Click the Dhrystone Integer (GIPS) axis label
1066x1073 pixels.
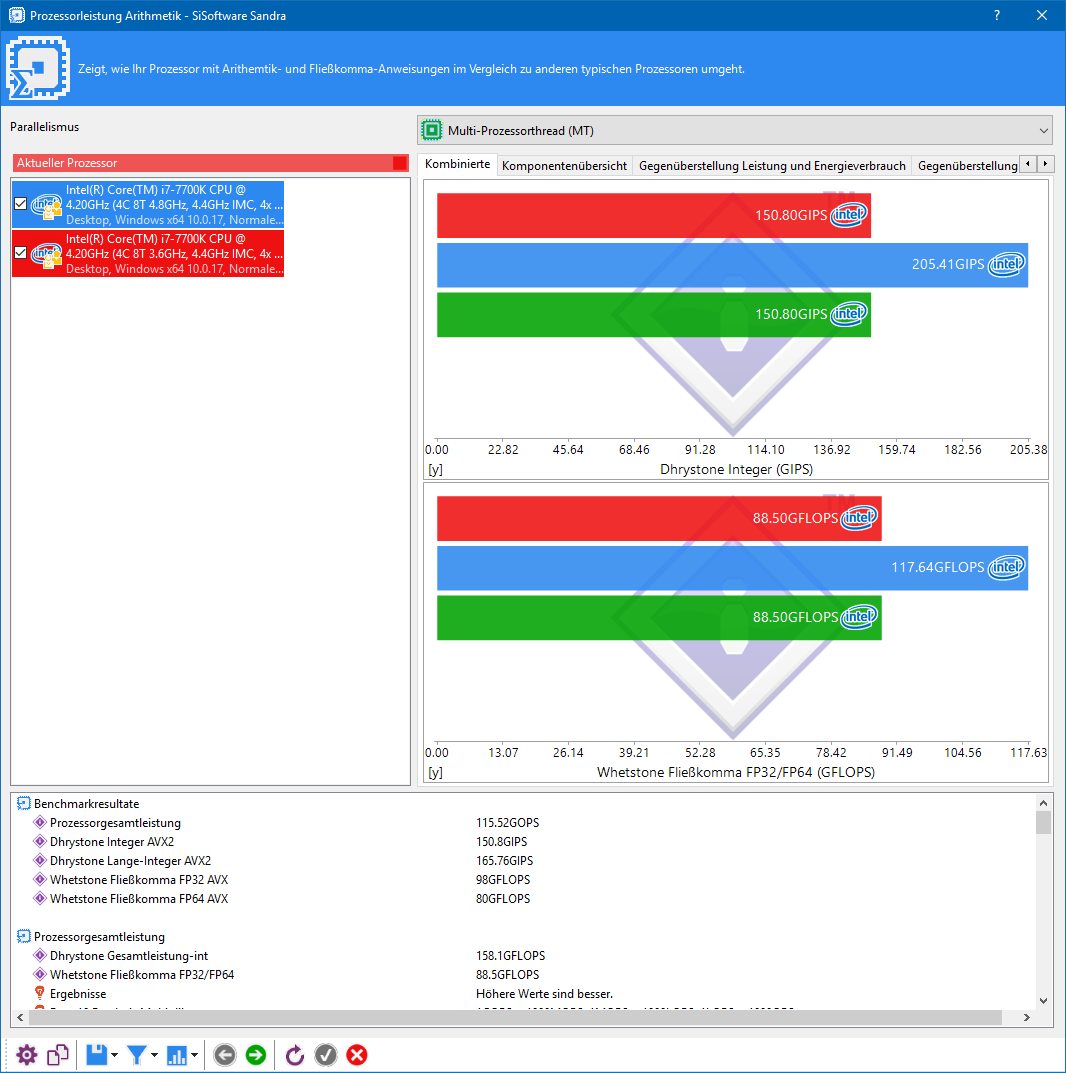click(736, 469)
